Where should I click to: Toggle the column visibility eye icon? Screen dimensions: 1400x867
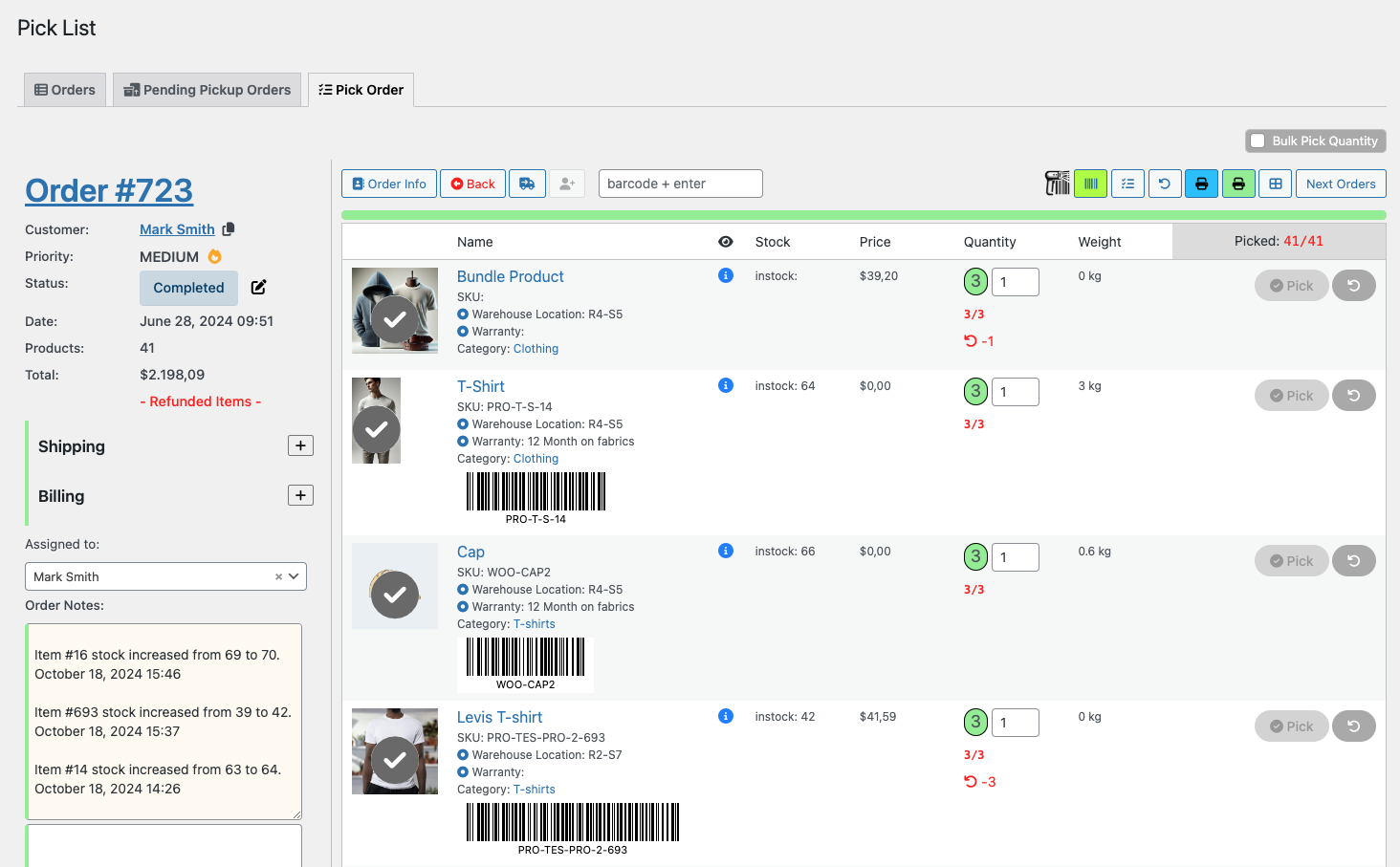tap(726, 241)
